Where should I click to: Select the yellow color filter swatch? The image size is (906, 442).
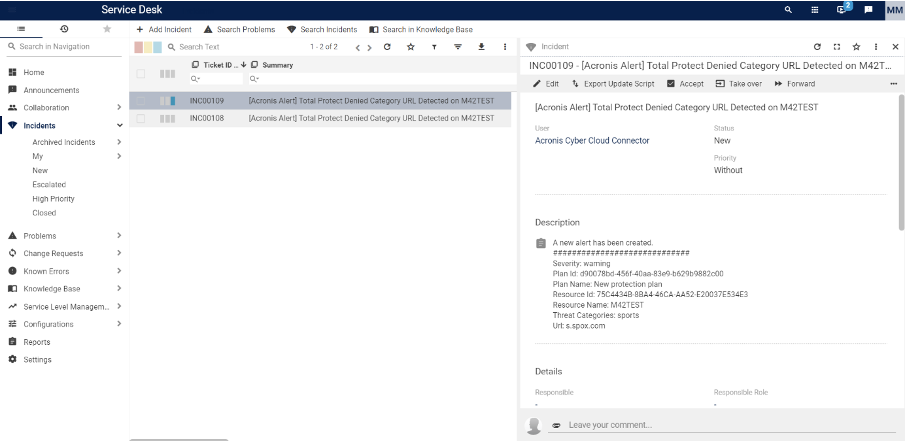[148, 47]
